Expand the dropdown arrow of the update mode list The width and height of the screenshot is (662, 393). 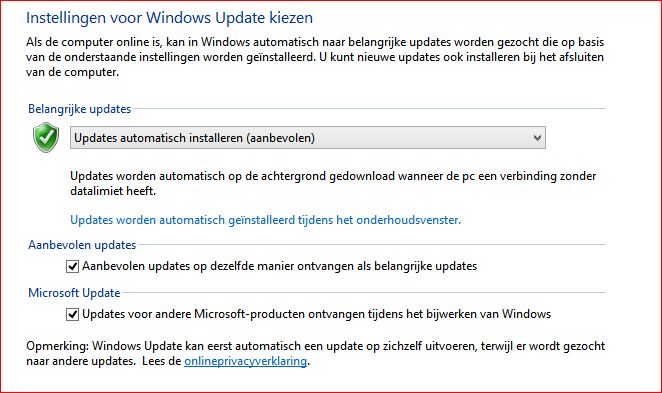click(x=537, y=138)
